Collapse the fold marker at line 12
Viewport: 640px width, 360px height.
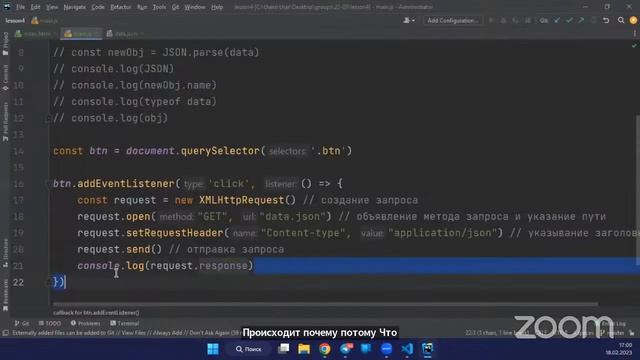(x=48, y=118)
